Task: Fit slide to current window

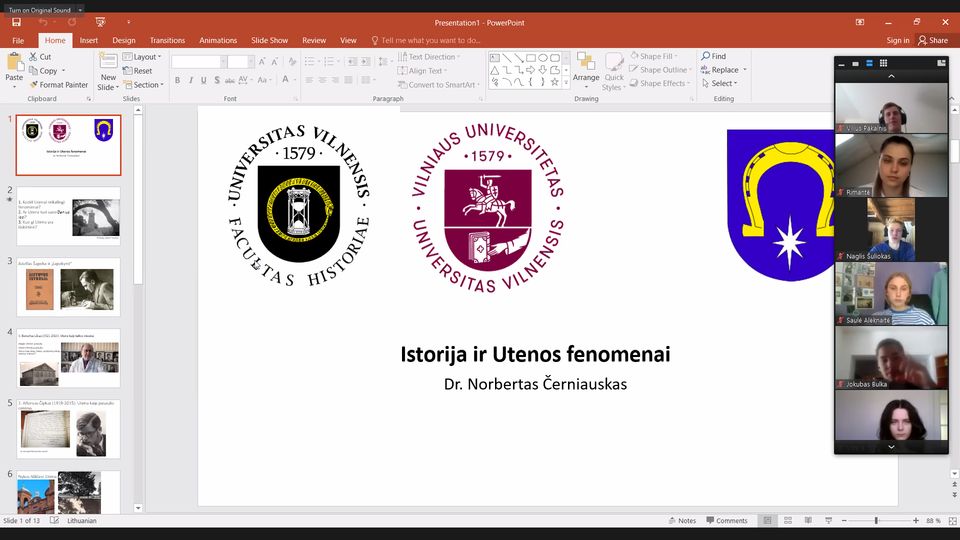Action: click(x=953, y=520)
